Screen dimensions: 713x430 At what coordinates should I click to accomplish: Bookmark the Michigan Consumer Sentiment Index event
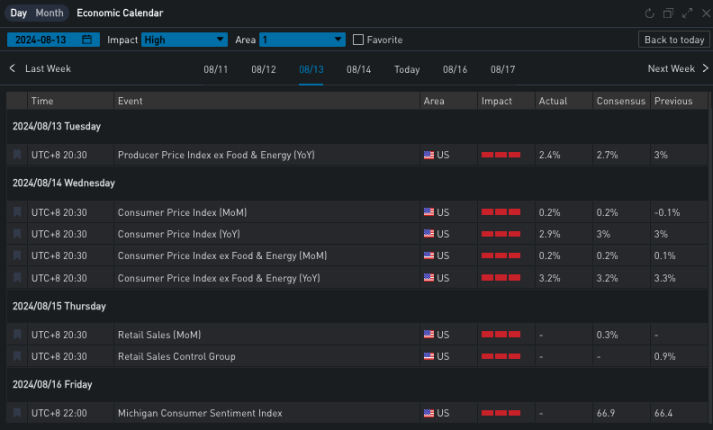(17, 413)
